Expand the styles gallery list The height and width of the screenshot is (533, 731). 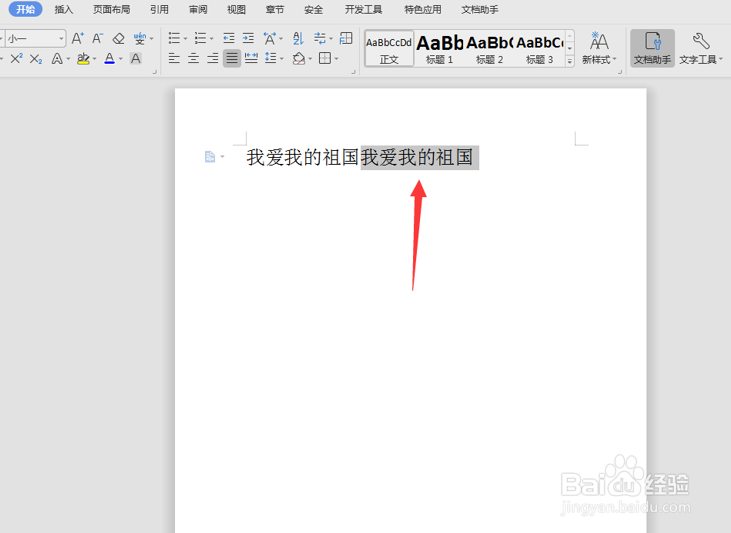pos(570,61)
